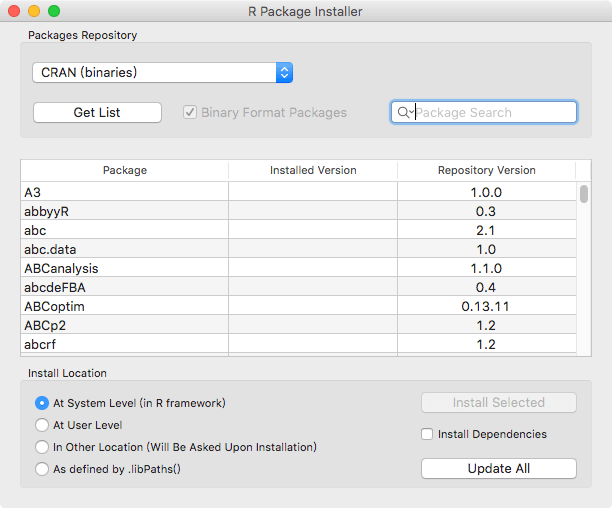Select the abbyyR package row
Image resolution: width=612 pixels, height=508 pixels.
pos(299,211)
